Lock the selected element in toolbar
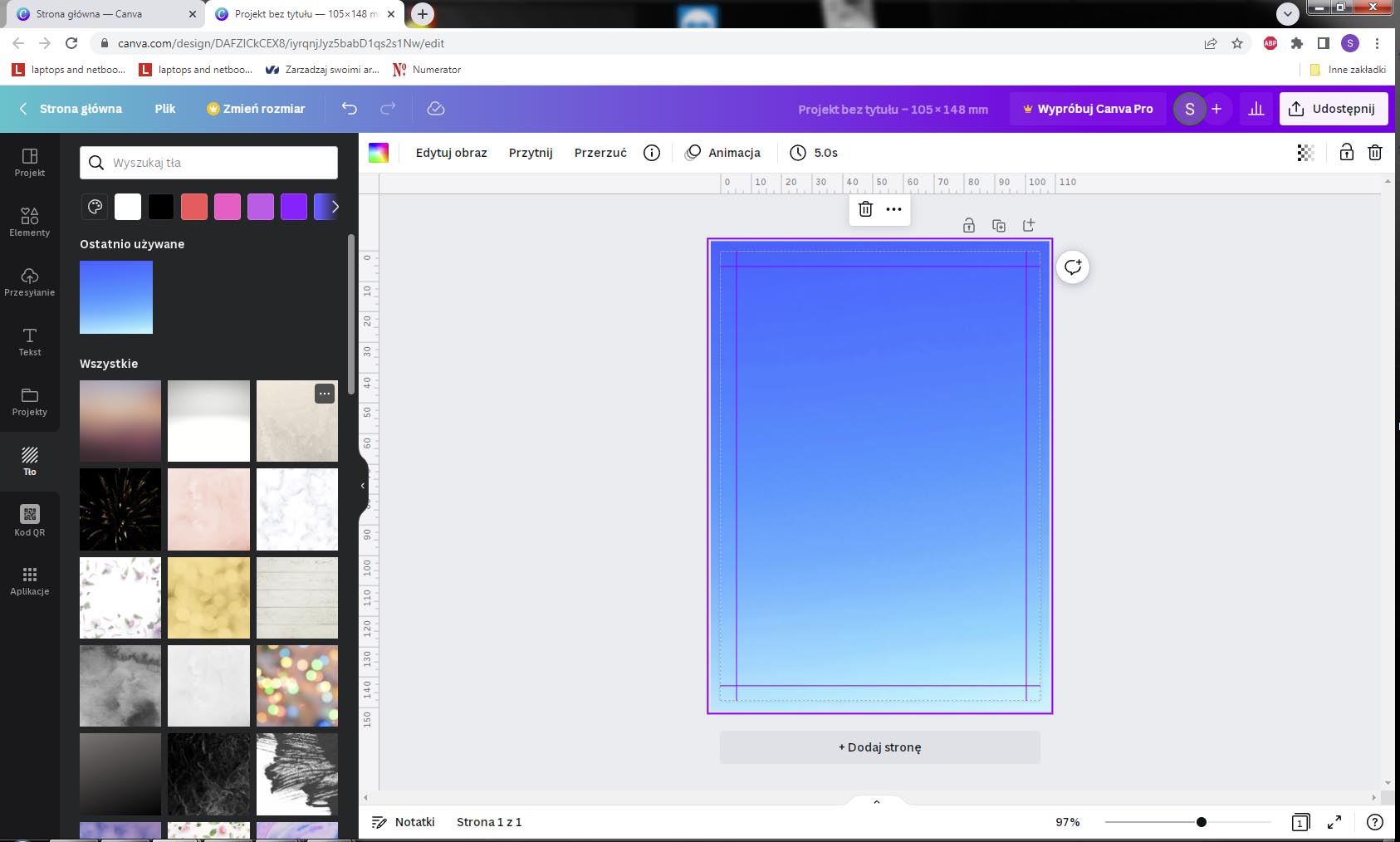The height and width of the screenshot is (842, 1400). (x=1347, y=152)
